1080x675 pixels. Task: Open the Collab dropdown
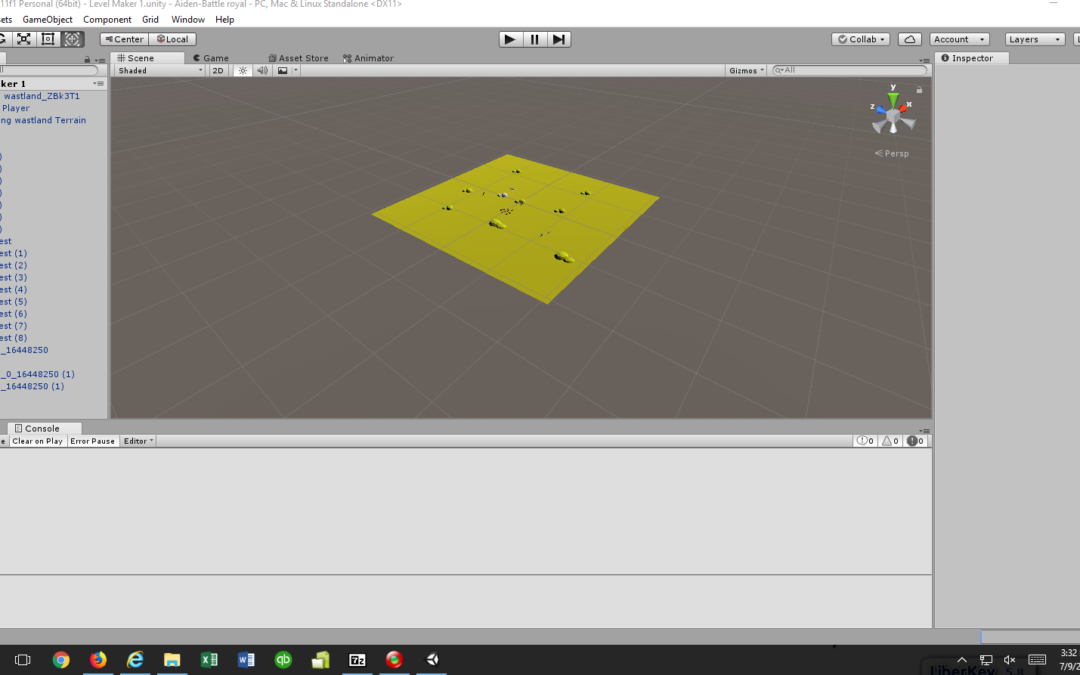(861, 39)
